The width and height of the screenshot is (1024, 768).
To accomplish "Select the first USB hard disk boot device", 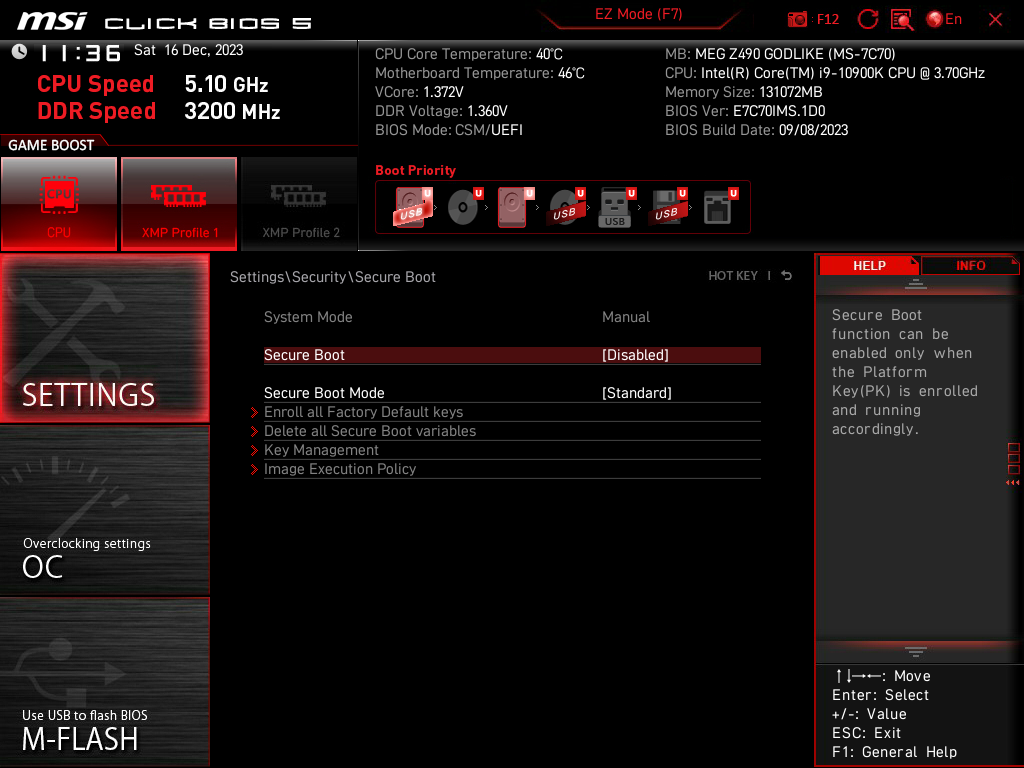I will coord(412,207).
